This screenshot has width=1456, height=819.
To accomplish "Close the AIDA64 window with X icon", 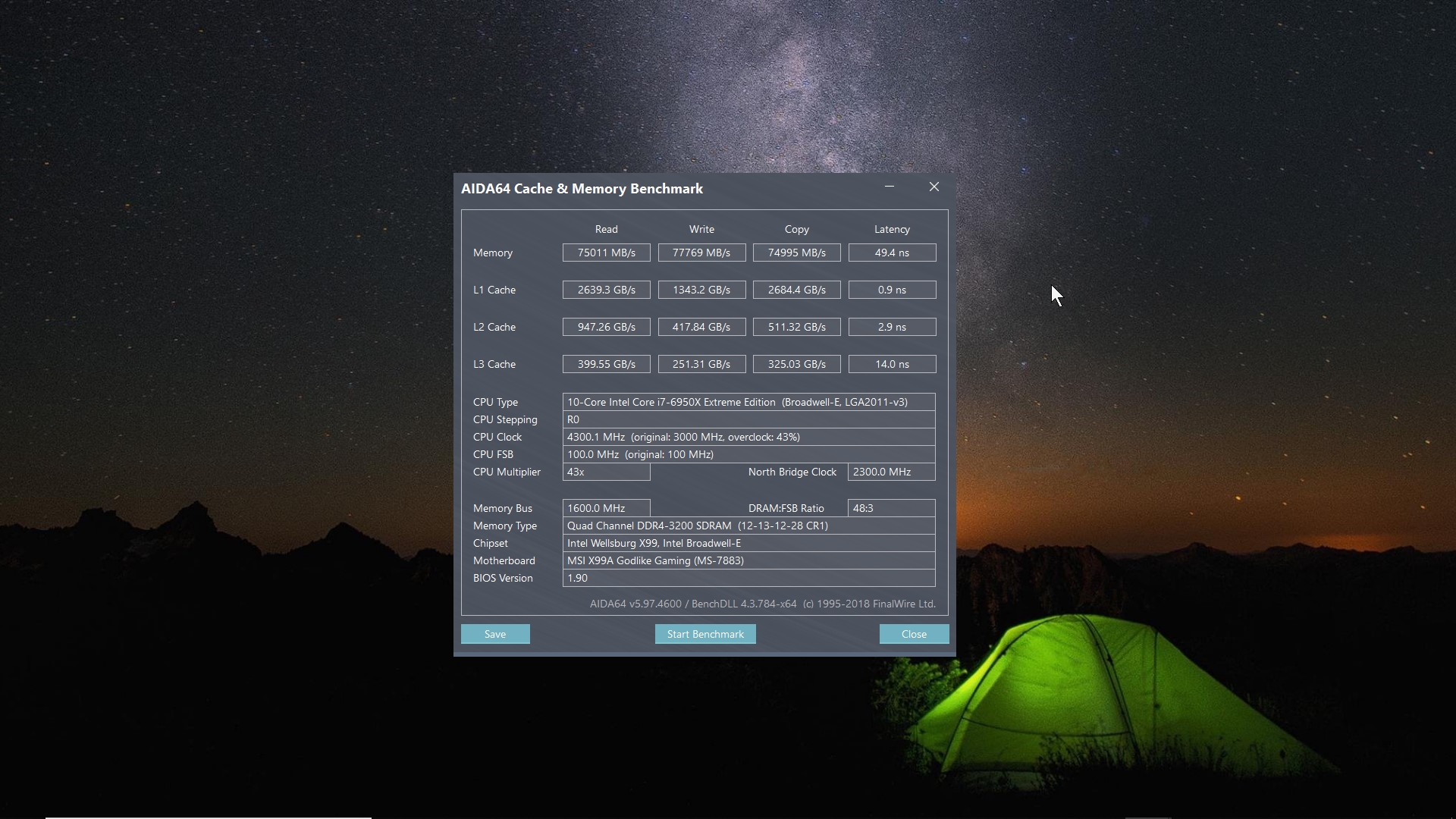I will point(934,187).
